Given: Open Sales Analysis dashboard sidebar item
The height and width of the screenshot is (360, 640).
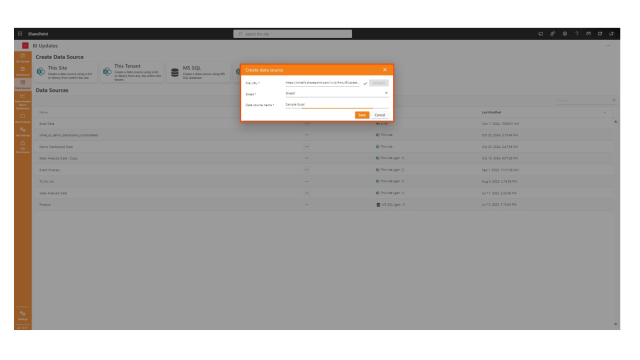Looking at the screenshot, I should click(23, 102).
